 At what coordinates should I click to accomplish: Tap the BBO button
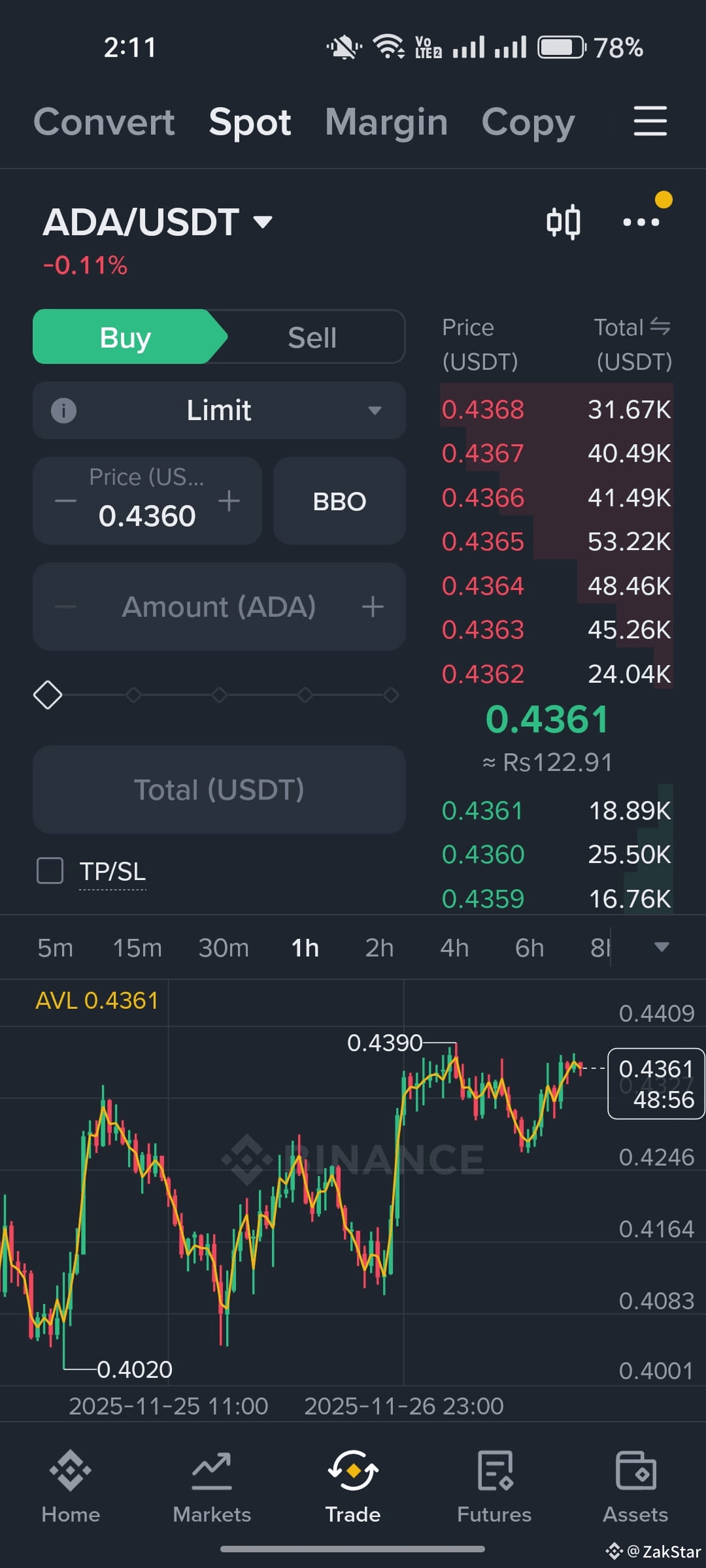point(339,501)
